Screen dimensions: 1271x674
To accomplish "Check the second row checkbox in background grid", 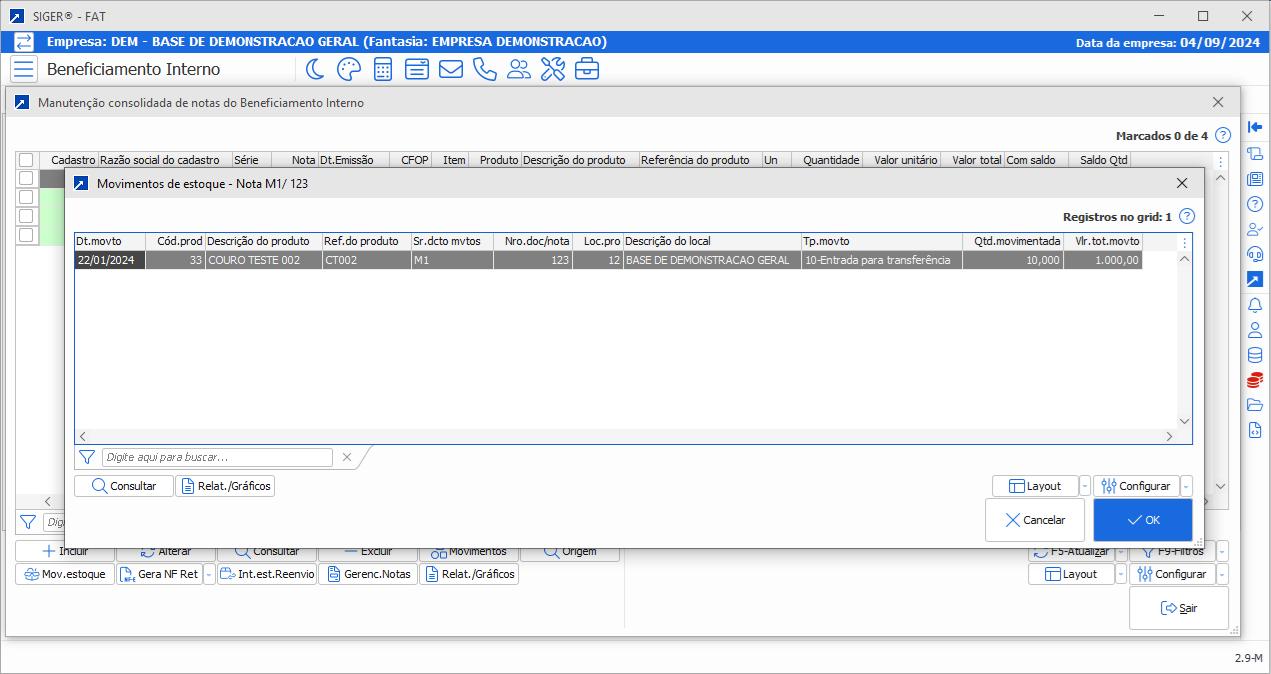I will 26,197.
